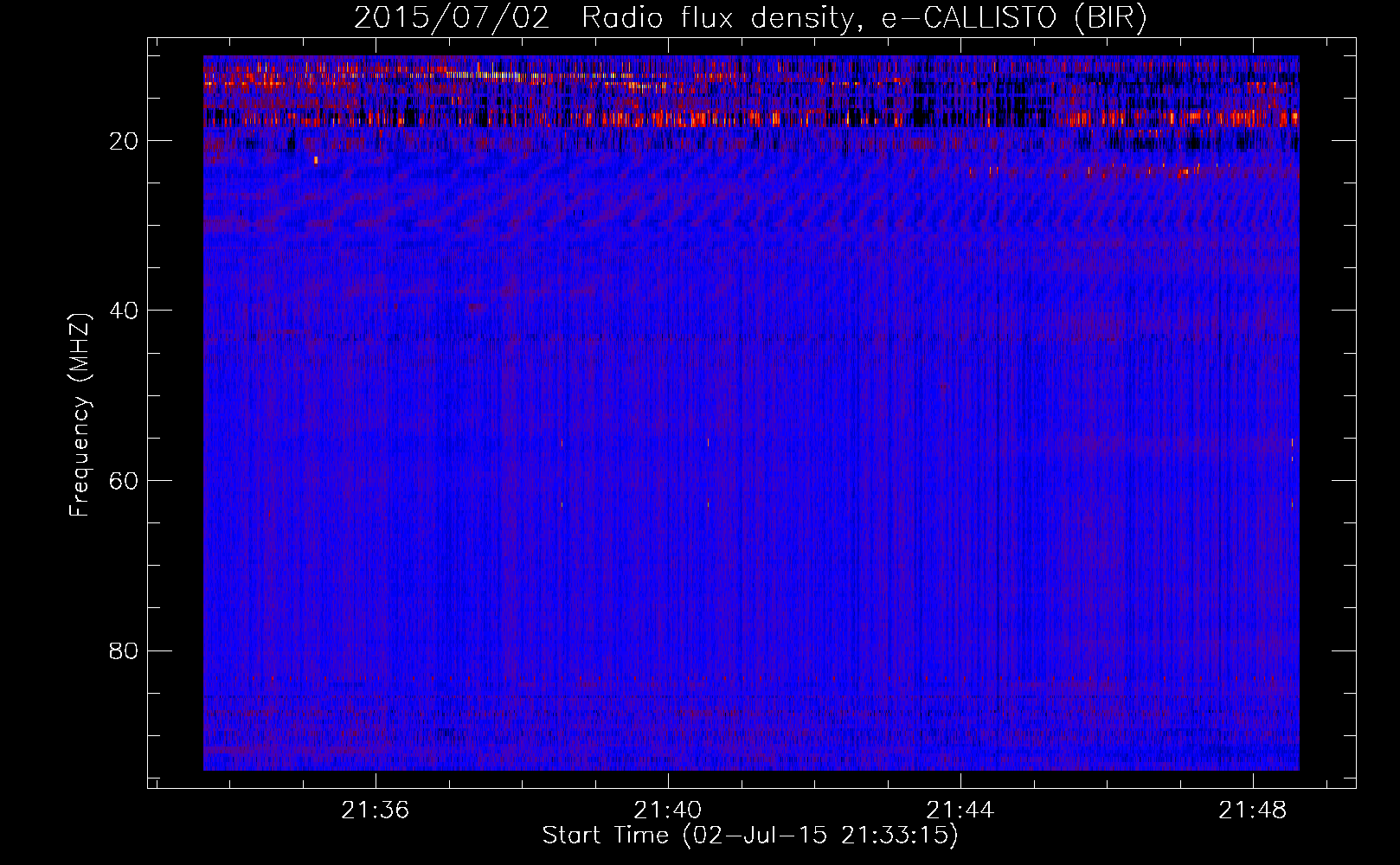Click the plot title "Radio flux density, e-CALLISTO (BIR)"
Viewport: 1400px width, 865px height.
pos(864,19)
